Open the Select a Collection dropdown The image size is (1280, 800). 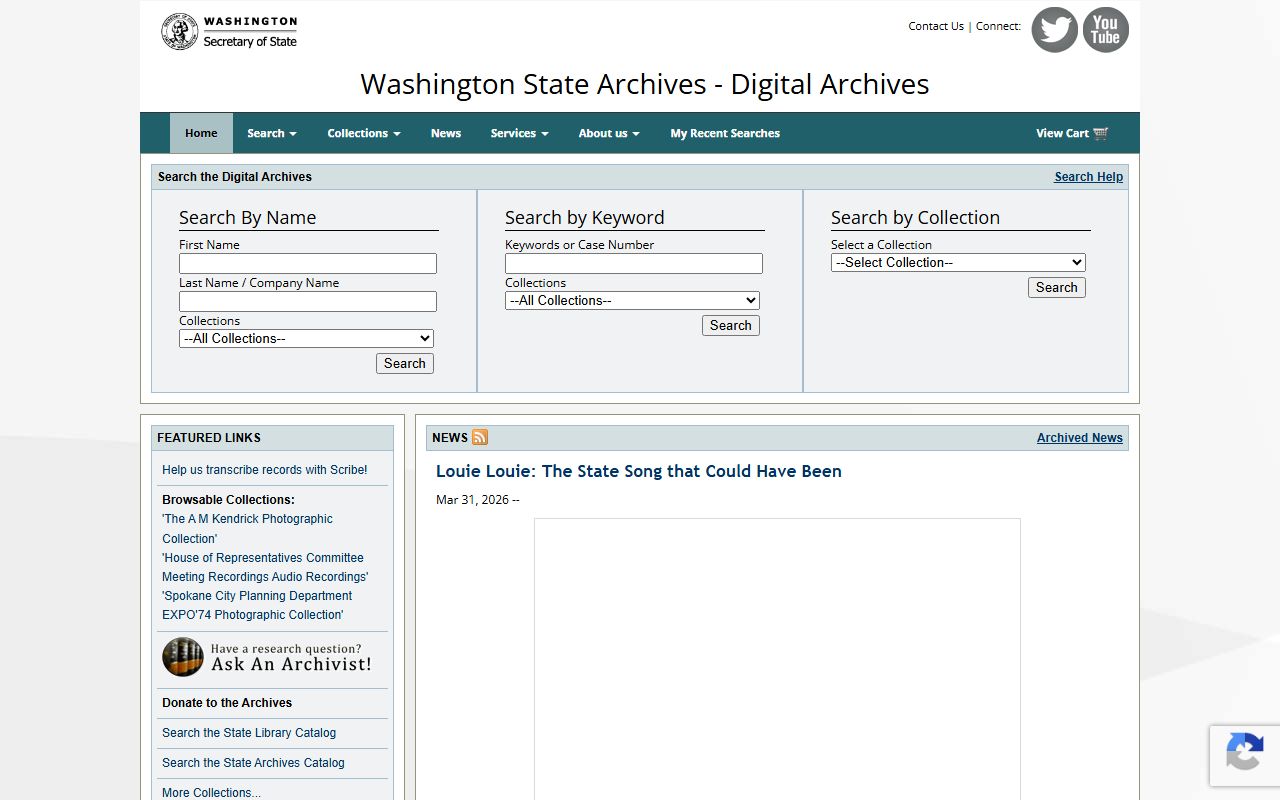(x=958, y=262)
